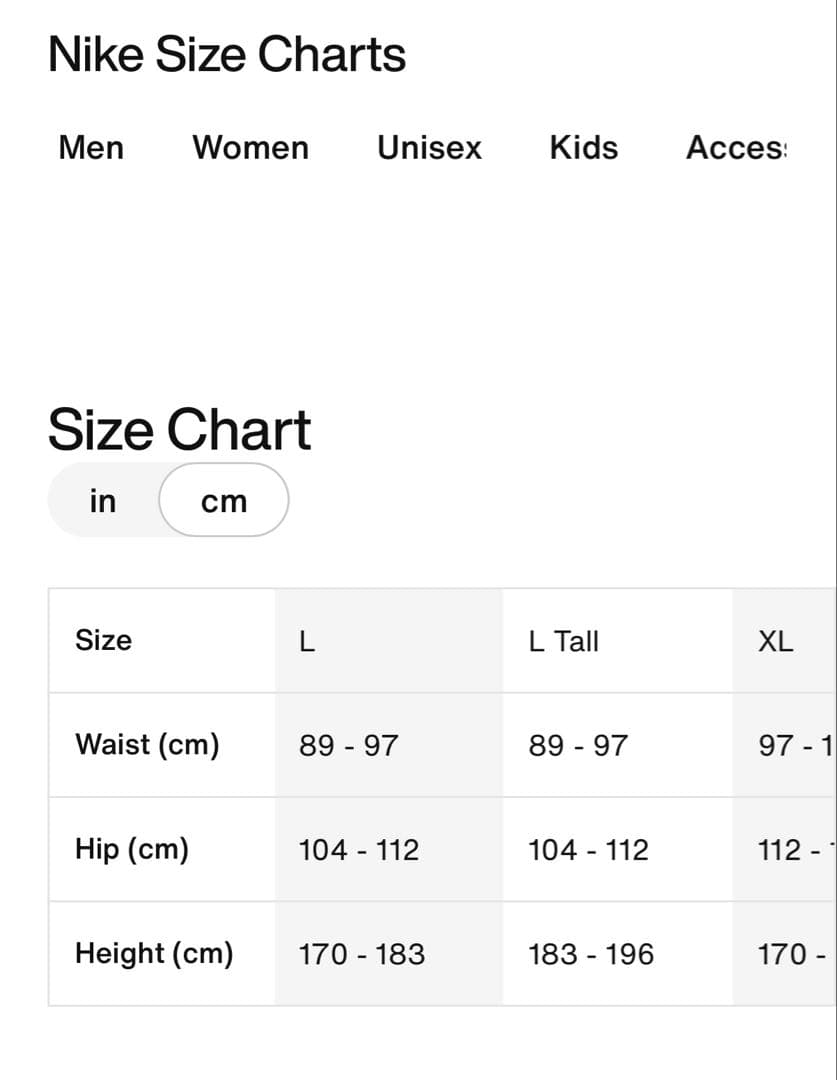Select the XL size column header
This screenshot has height=1080, width=837.
click(x=776, y=641)
